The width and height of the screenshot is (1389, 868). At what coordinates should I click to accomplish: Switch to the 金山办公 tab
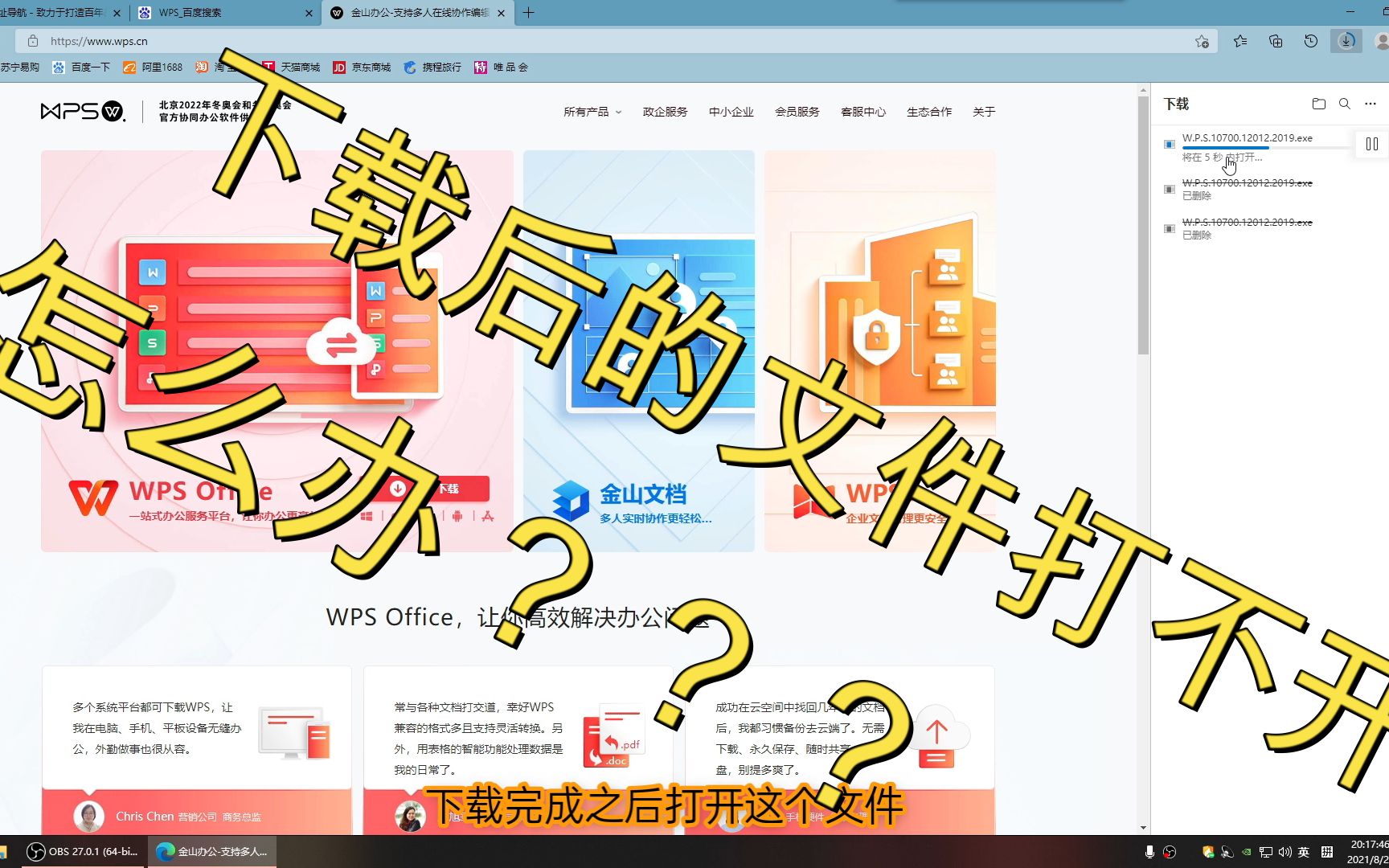click(418, 13)
